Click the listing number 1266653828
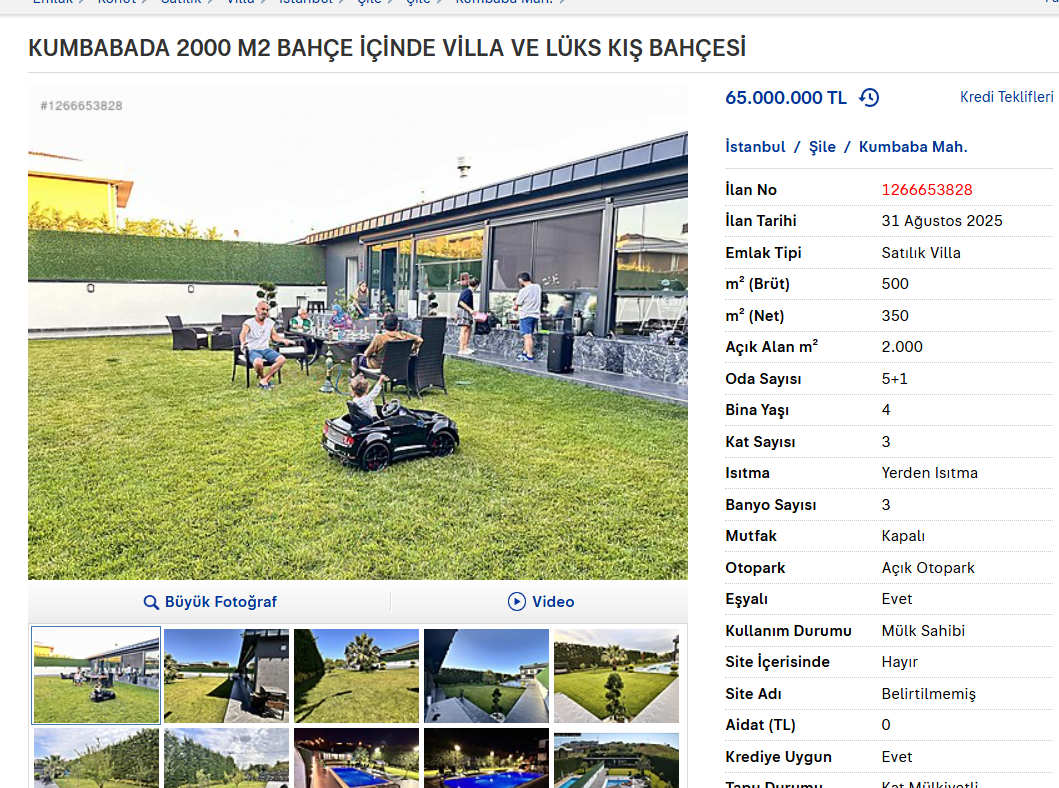1059x788 pixels. coord(927,190)
